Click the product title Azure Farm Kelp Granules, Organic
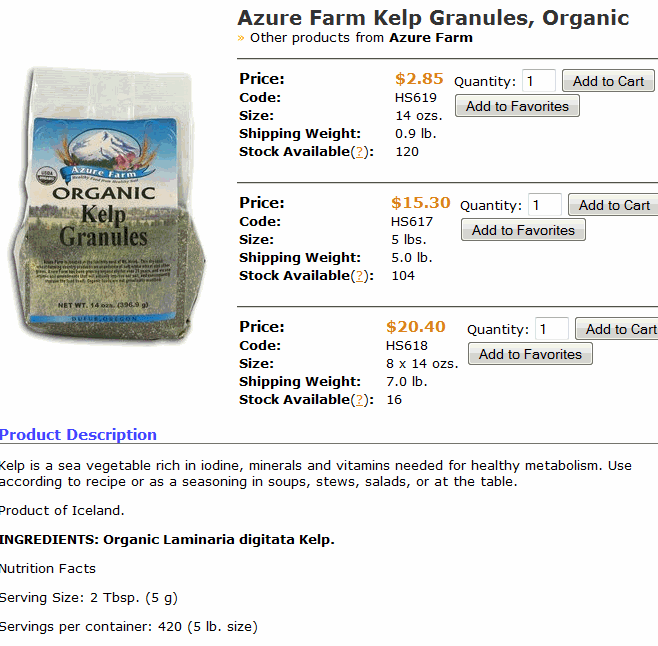 (x=433, y=18)
